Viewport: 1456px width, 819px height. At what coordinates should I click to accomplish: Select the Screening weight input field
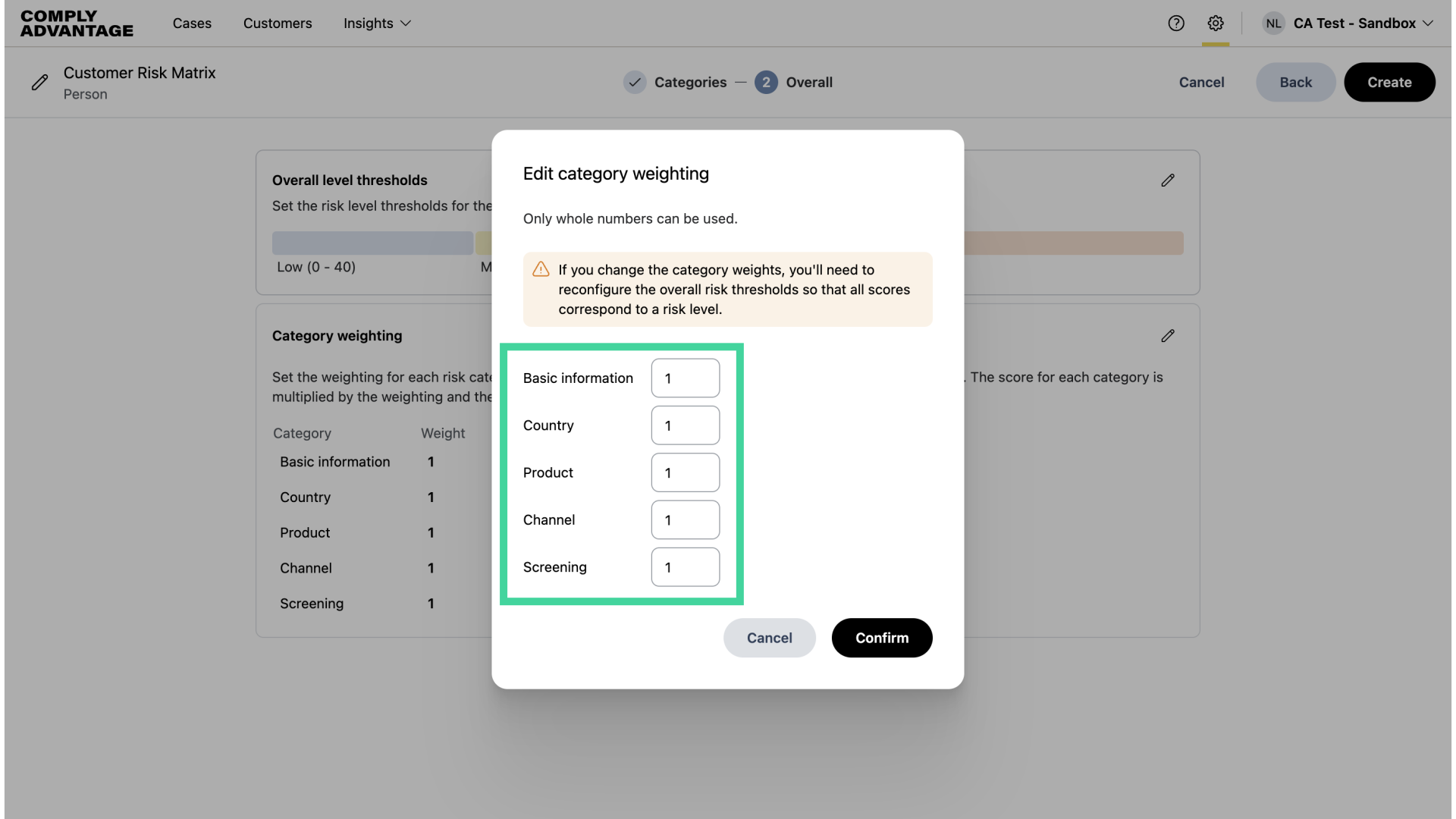686,567
